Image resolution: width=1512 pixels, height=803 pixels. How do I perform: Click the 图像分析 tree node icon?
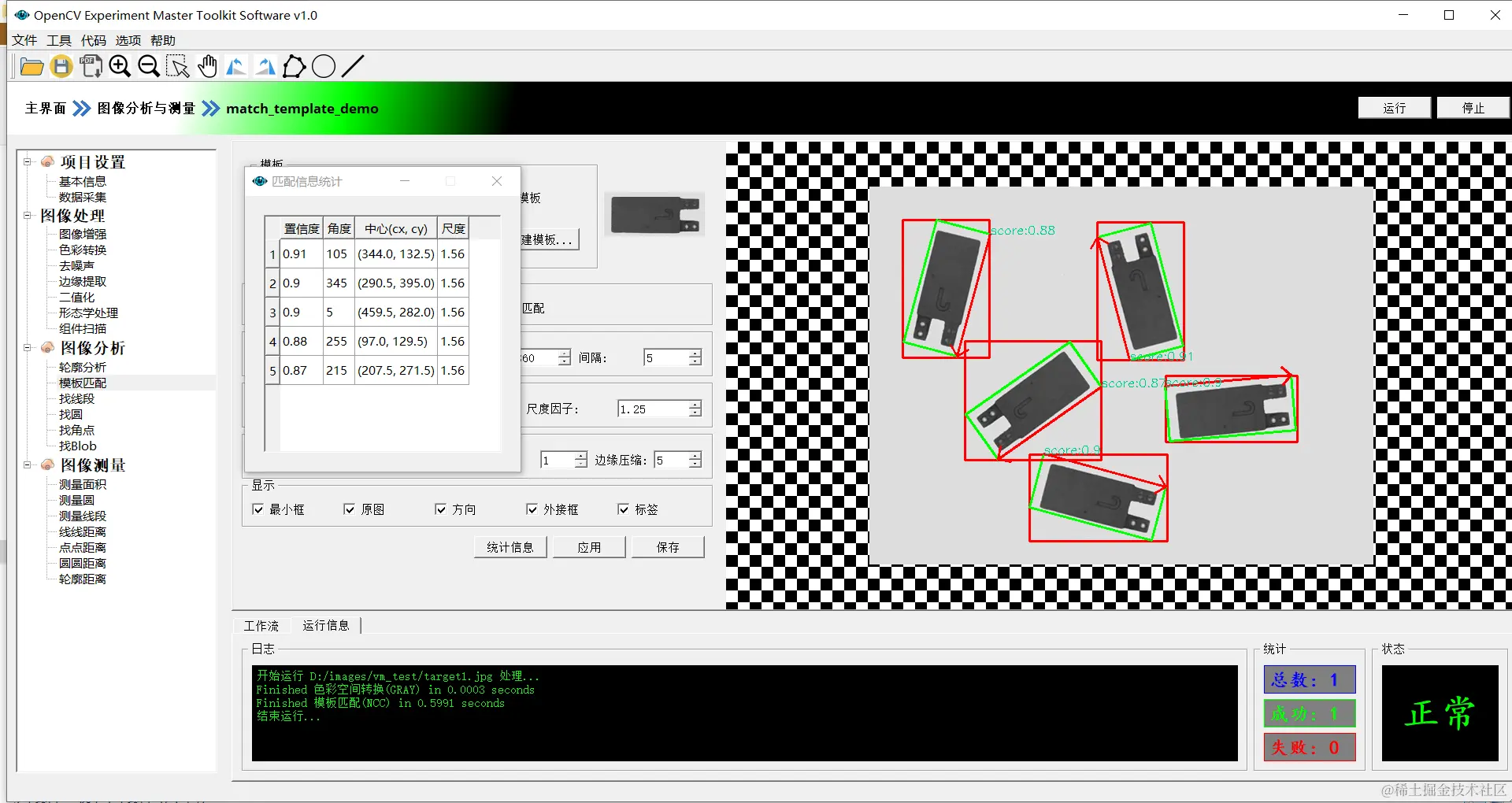point(48,347)
